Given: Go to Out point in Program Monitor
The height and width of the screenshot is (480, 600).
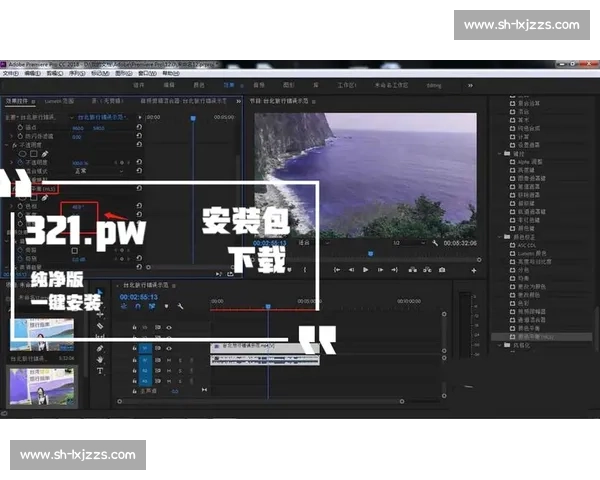Looking at the screenshot, I should point(395,270).
